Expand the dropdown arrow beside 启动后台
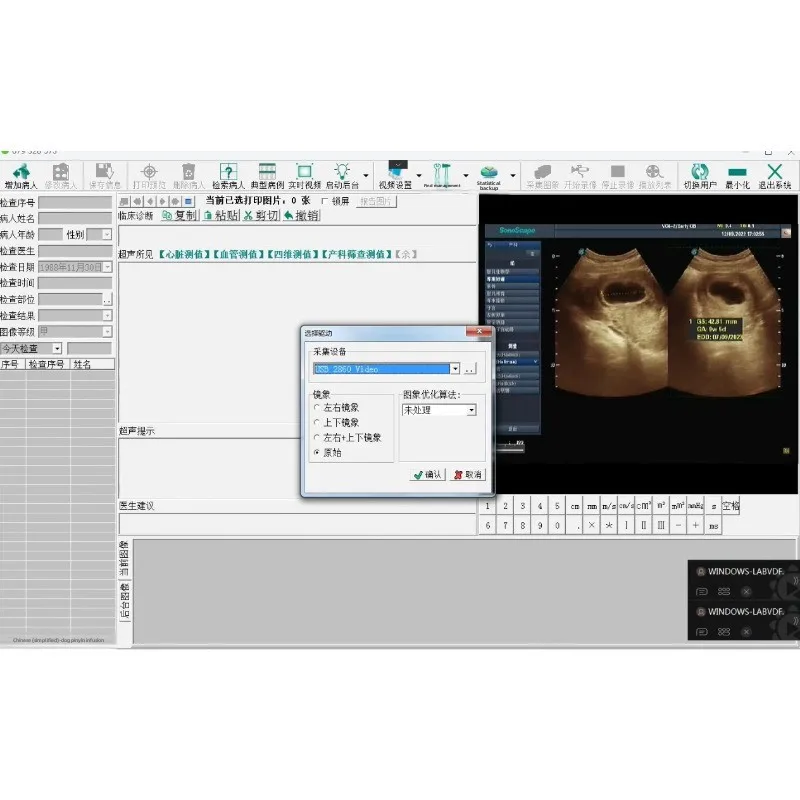The height and width of the screenshot is (800, 800). point(365,176)
